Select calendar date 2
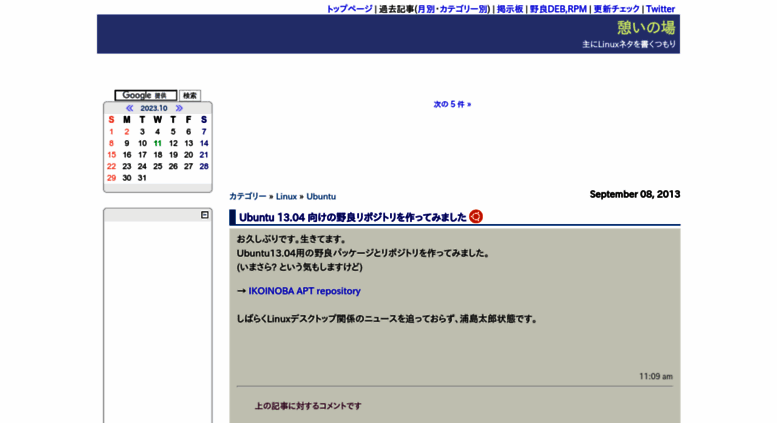Image resolution: width=777 pixels, height=423 pixels. click(x=126, y=132)
